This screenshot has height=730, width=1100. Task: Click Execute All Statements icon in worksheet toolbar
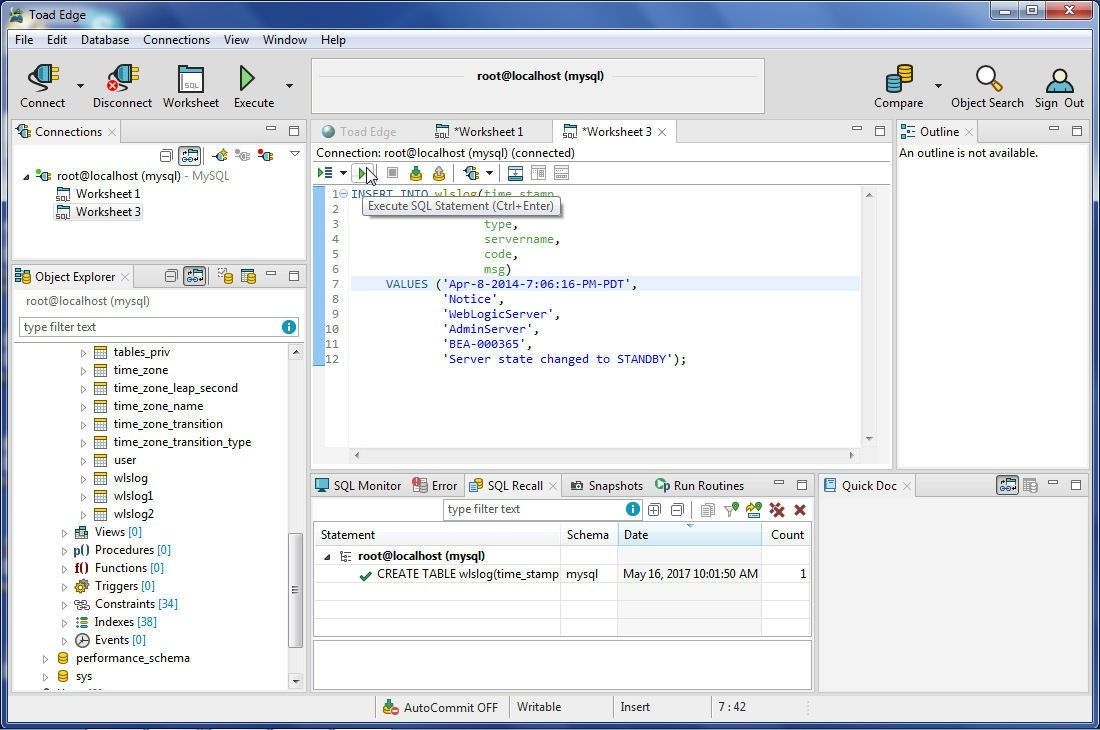pos(325,173)
